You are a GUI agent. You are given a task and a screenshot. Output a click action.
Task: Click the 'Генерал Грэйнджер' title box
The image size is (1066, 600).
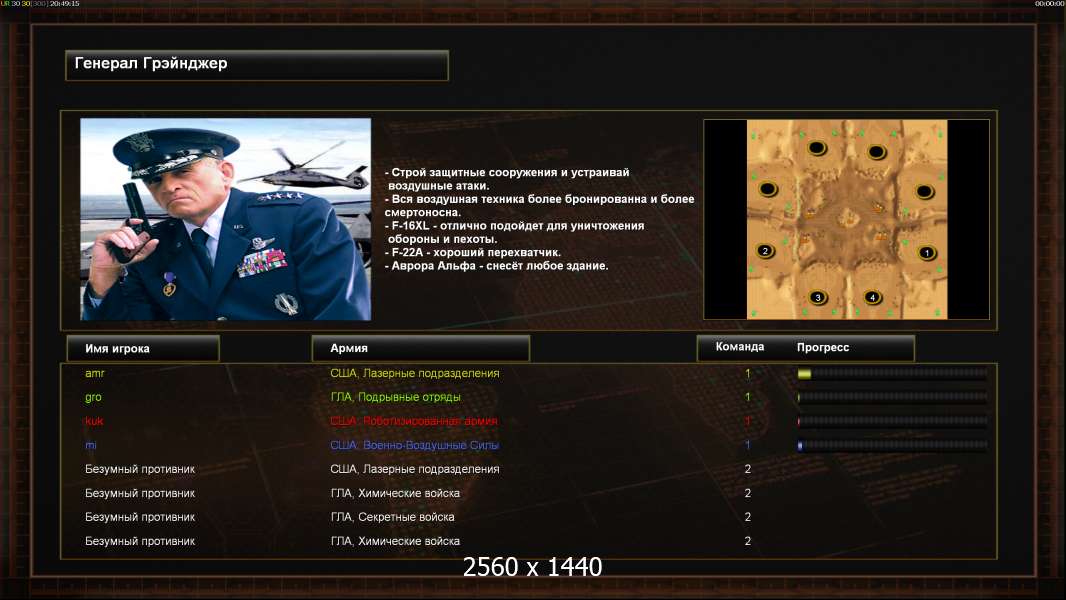click(257, 65)
